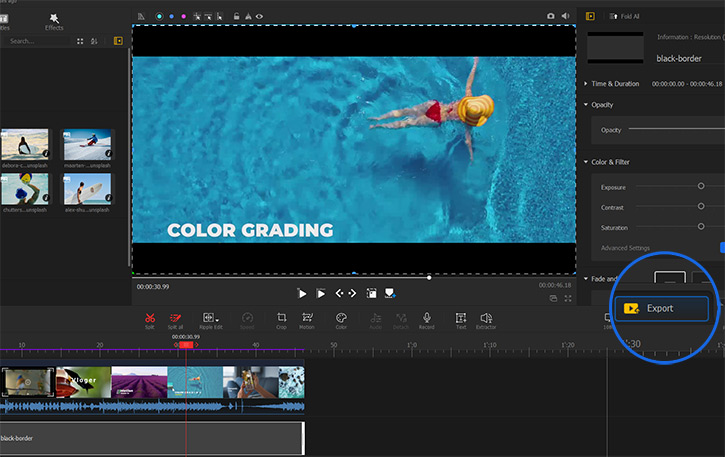Click the Extractor tool icon
The height and width of the screenshot is (457, 725).
click(x=486, y=318)
